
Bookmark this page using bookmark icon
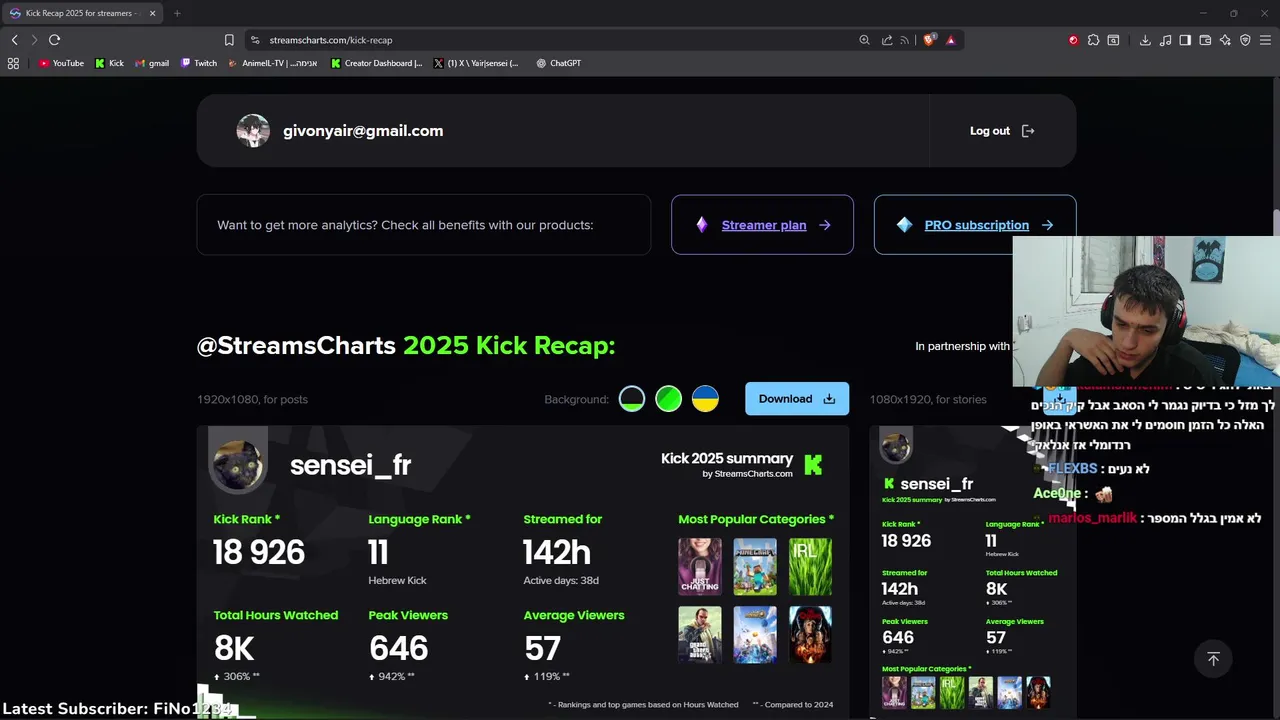[x=229, y=40]
